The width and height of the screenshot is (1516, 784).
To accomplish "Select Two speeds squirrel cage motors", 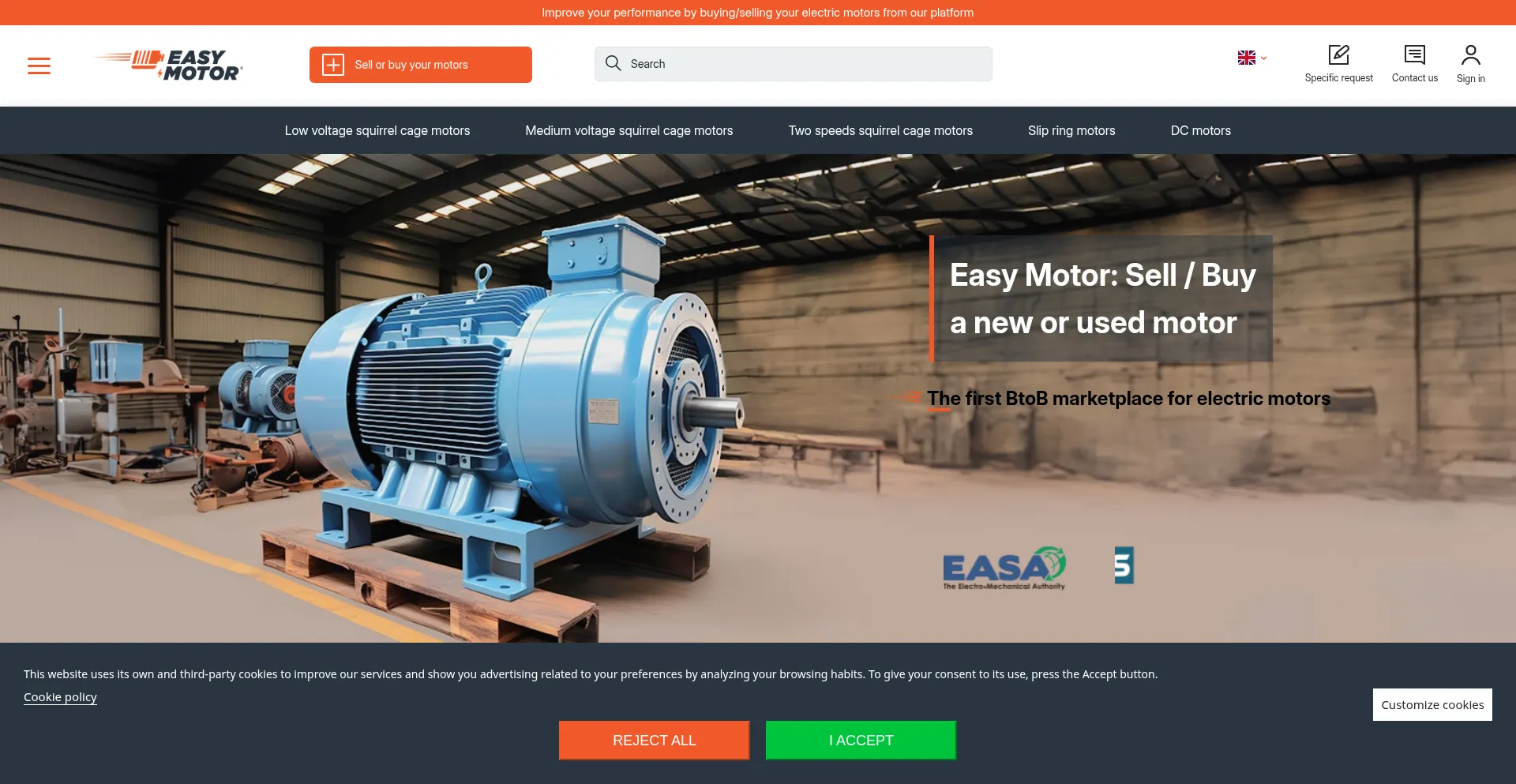I will (x=880, y=130).
